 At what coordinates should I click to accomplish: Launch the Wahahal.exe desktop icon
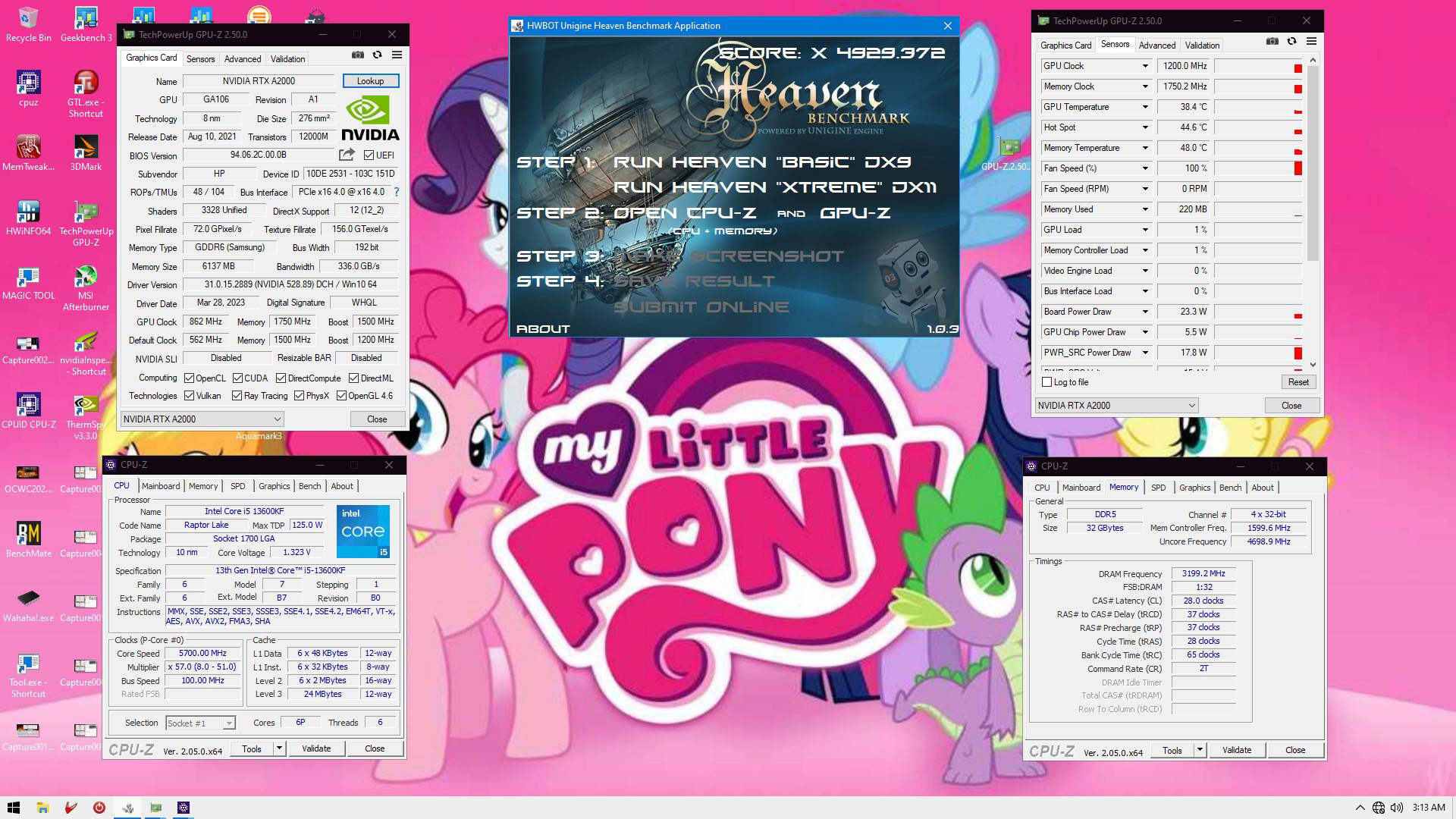29,604
